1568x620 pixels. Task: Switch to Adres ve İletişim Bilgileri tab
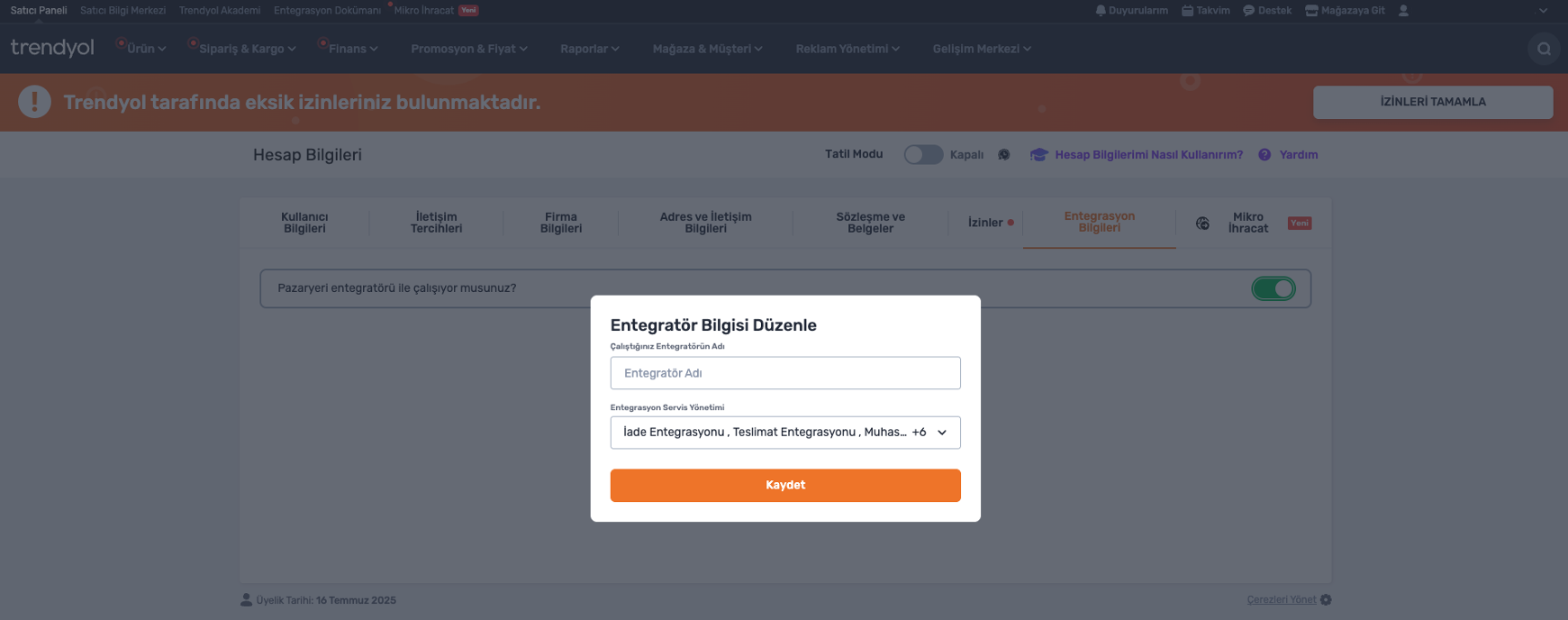point(705,223)
